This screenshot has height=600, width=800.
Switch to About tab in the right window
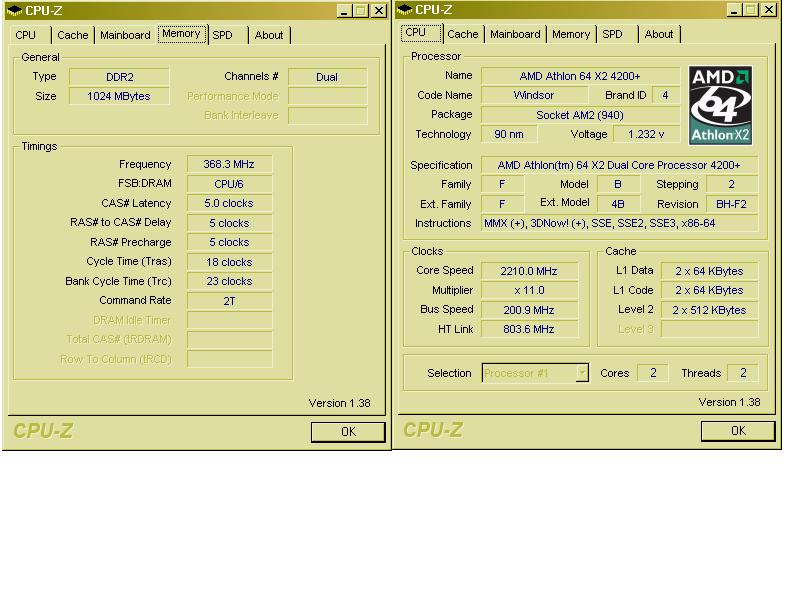pos(659,34)
